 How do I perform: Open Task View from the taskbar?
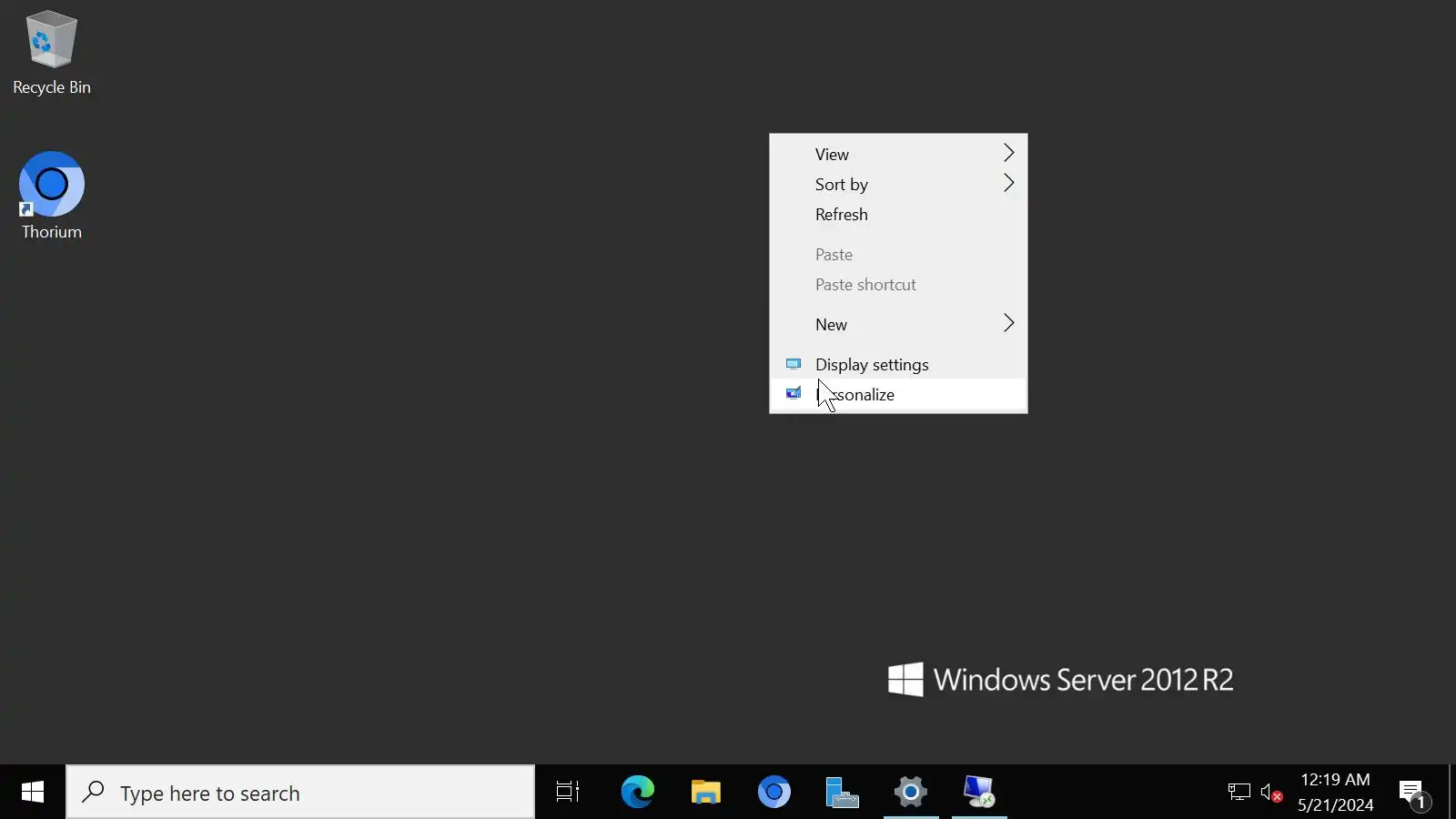click(568, 793)
